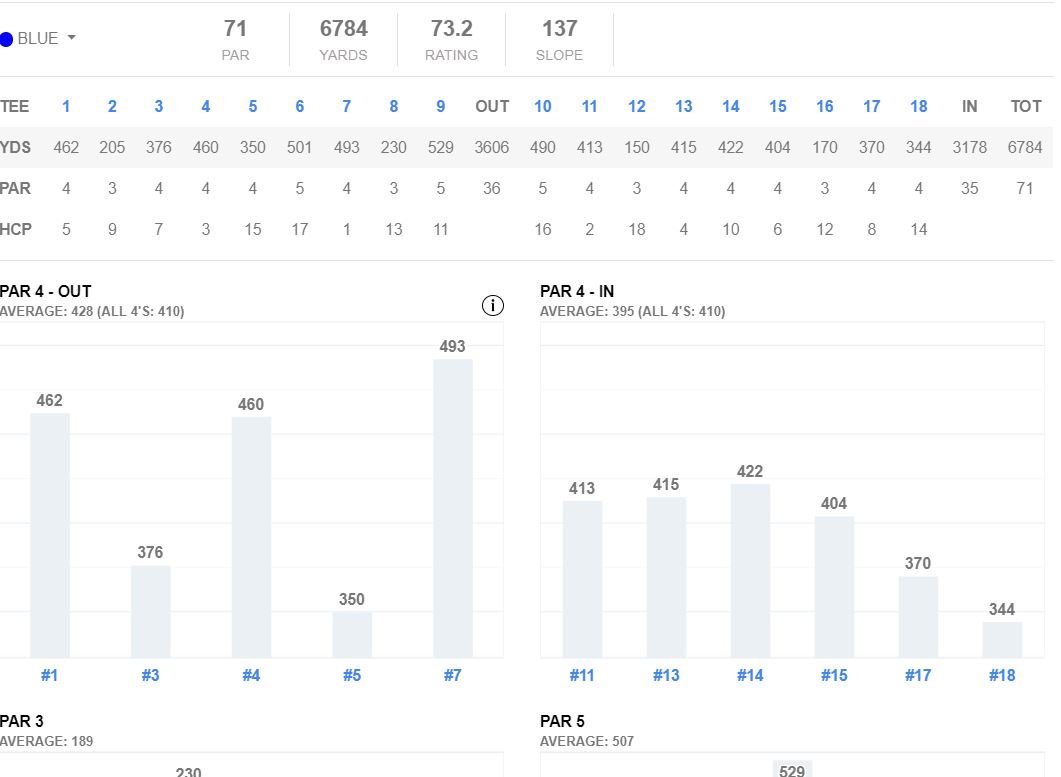1061x777 pixels.
Task: Click #7 label beneath the 493 bar
Action: click(453, 676)
